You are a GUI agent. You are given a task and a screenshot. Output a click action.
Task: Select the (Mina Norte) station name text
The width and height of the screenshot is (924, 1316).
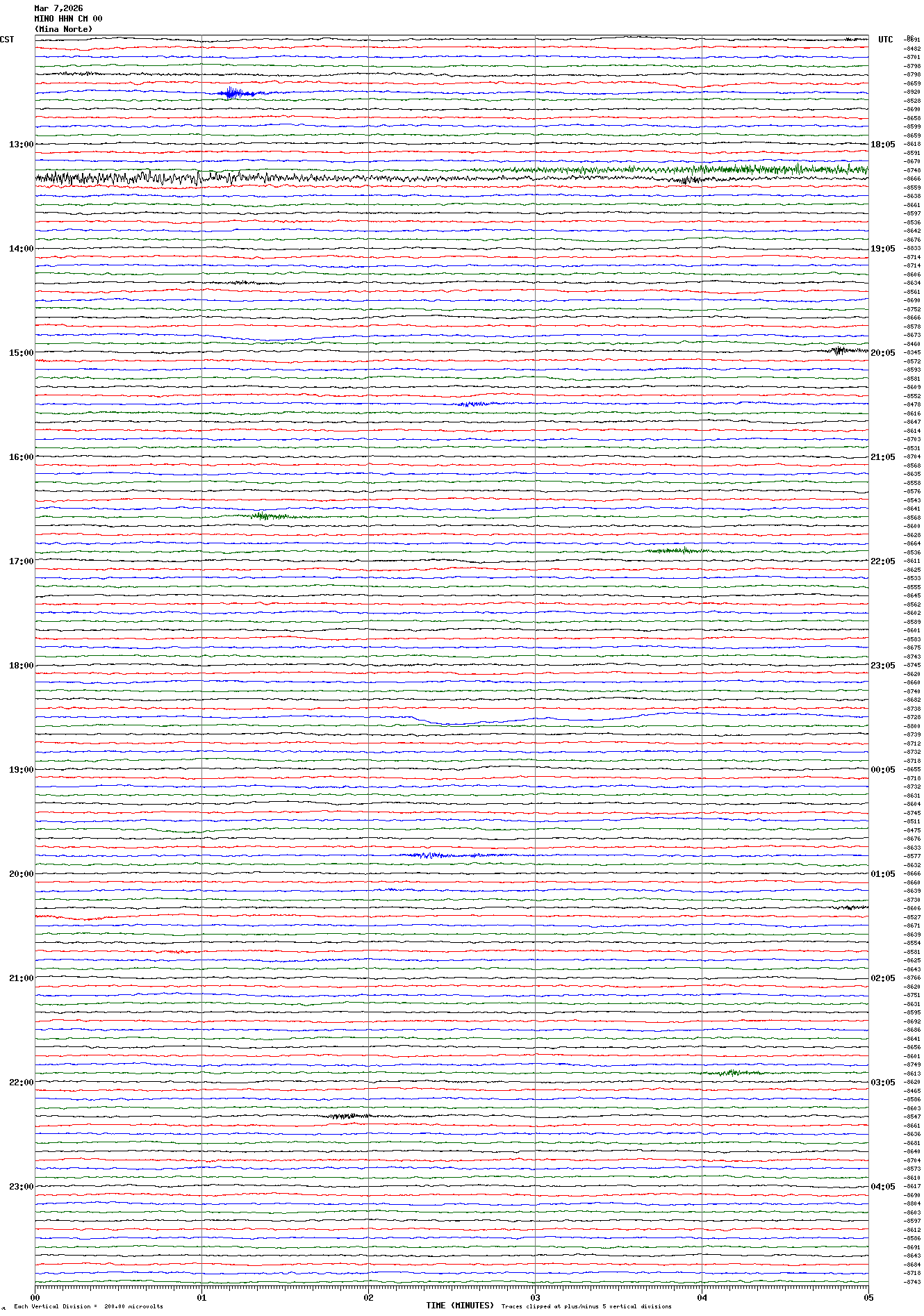tap(63, 29)
